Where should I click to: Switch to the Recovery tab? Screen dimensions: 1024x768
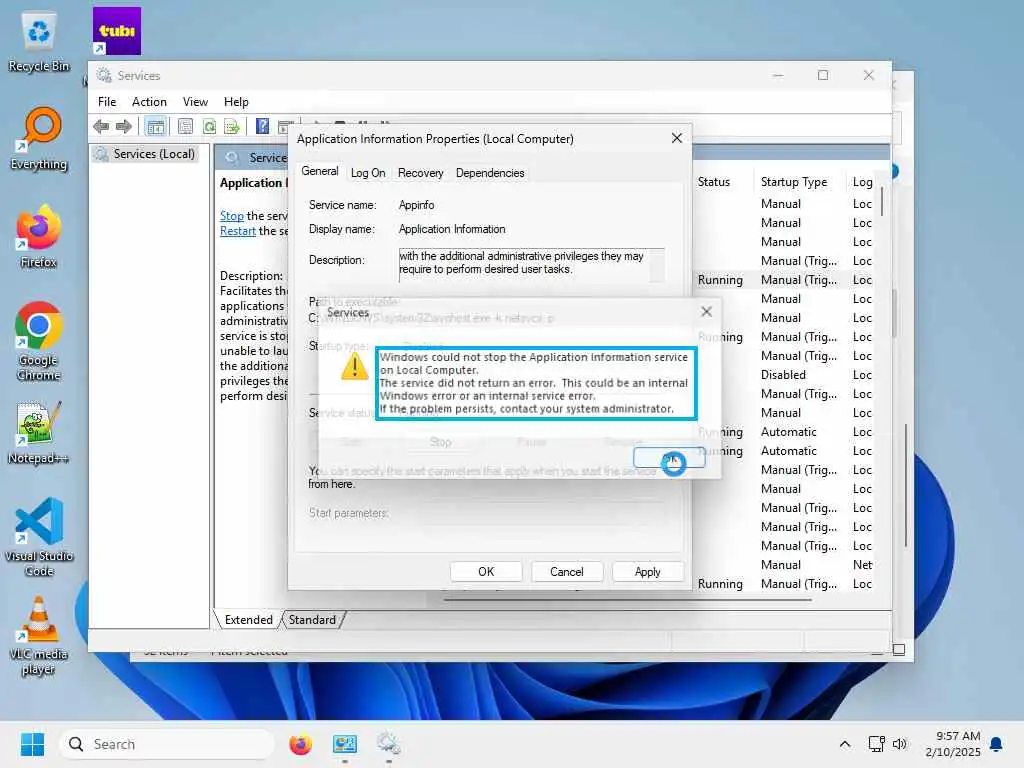pyautogui.click(x=421, y=173)
